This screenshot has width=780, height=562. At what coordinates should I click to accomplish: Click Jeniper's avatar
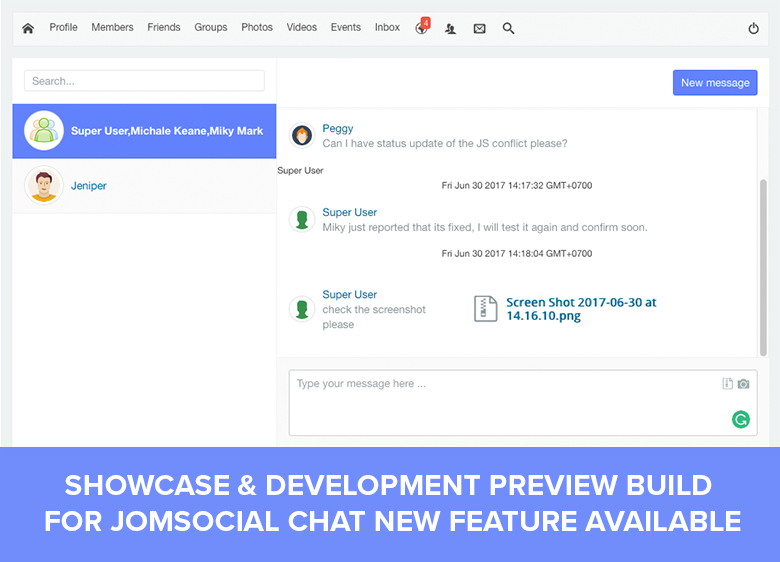(44, 186)
